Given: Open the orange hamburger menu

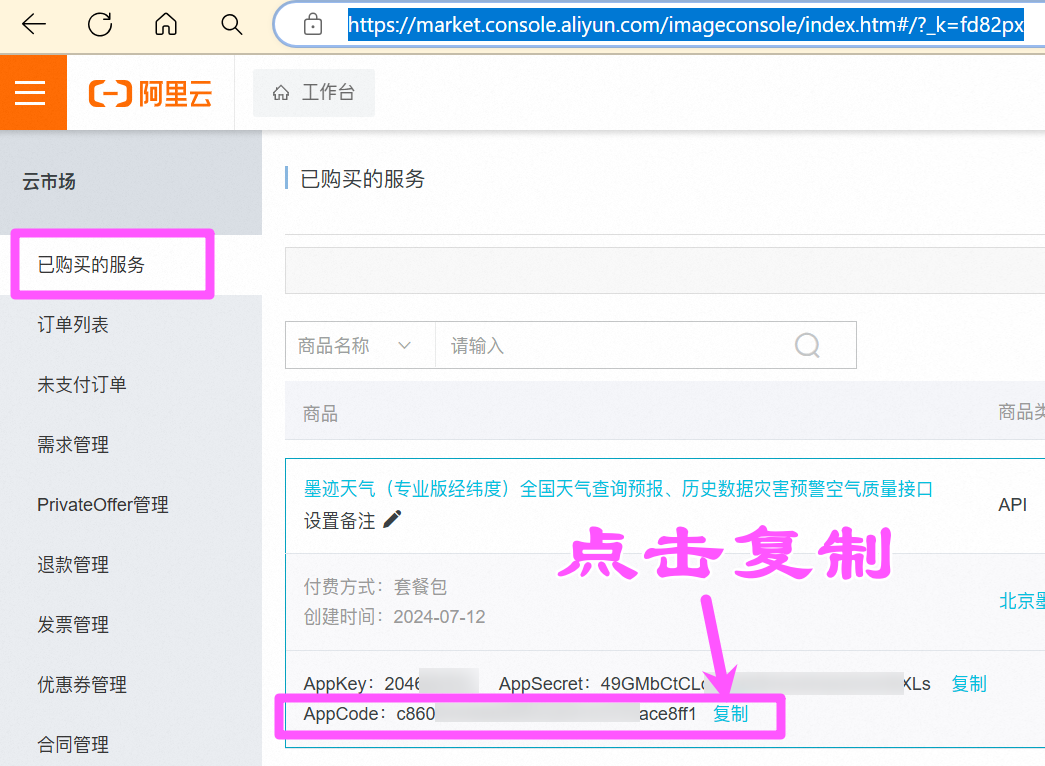Looking at the screenshot, I should pos(31,93).
